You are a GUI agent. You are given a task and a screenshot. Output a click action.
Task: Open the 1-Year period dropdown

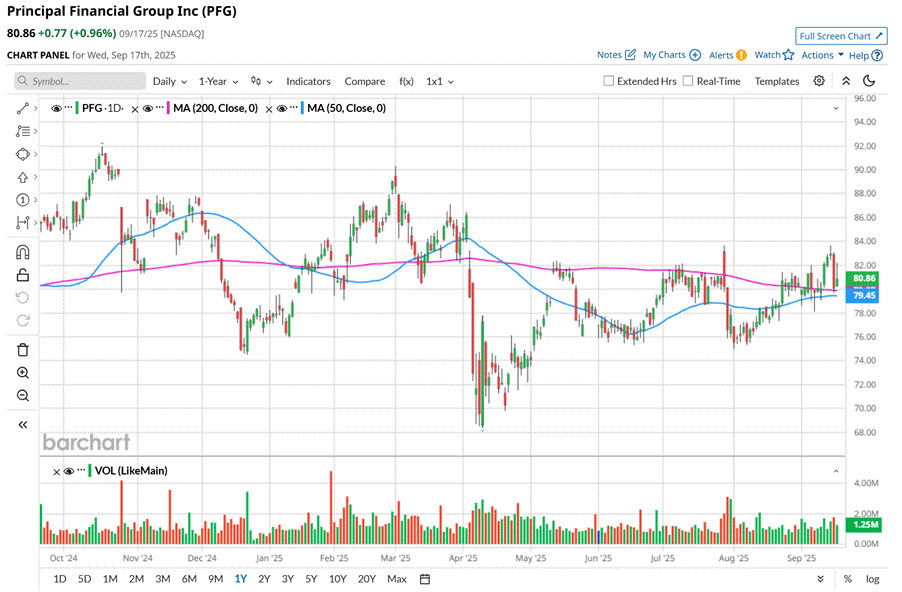tap(219, 82)
